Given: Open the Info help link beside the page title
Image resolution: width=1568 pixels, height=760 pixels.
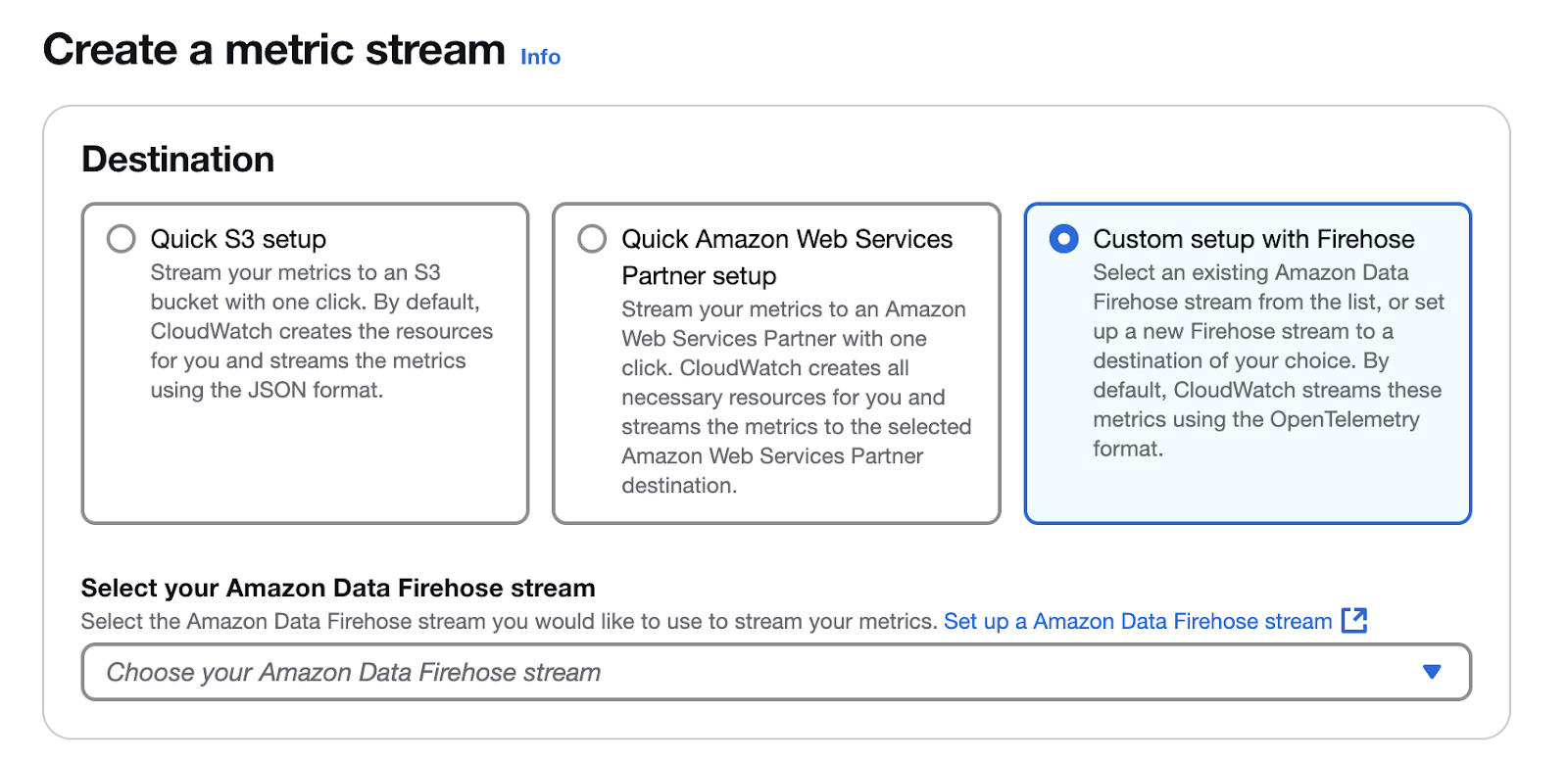Looking at the screenshot, I should tap(540, 57).
